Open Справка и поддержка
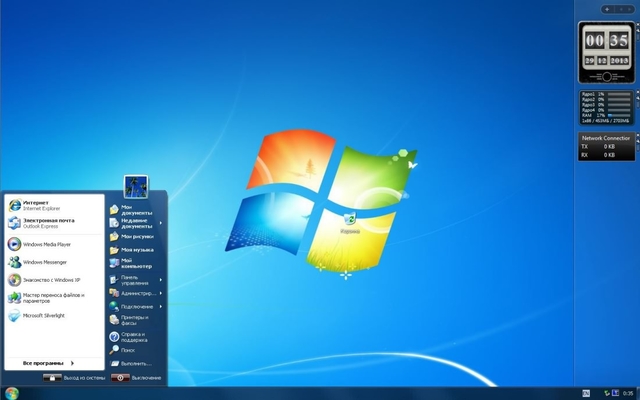Screen dimensions: 640x400 coord(136,337)
